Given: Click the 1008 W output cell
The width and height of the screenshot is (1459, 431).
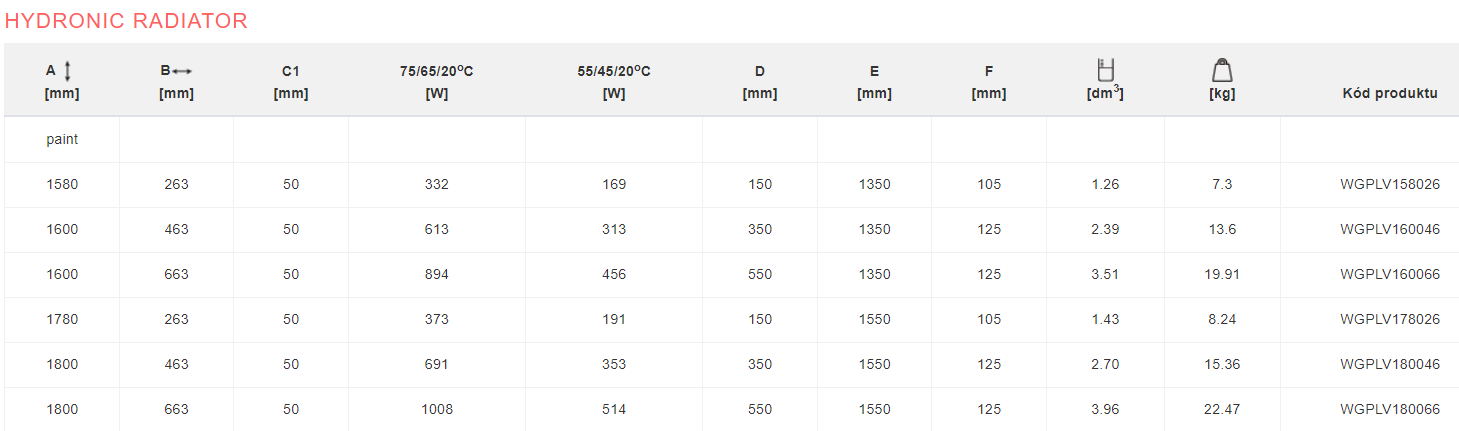Looking at the screenshot, I should point(436,410).
